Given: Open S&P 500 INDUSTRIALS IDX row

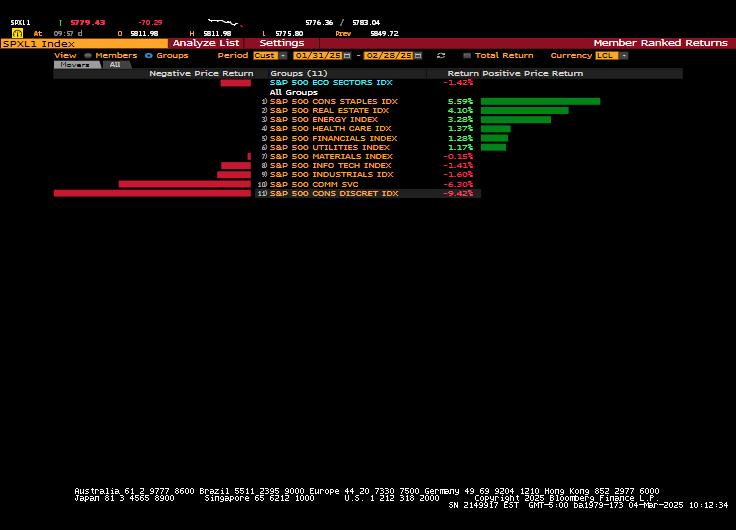Looking at the screenshot, I should pos(331,175).
